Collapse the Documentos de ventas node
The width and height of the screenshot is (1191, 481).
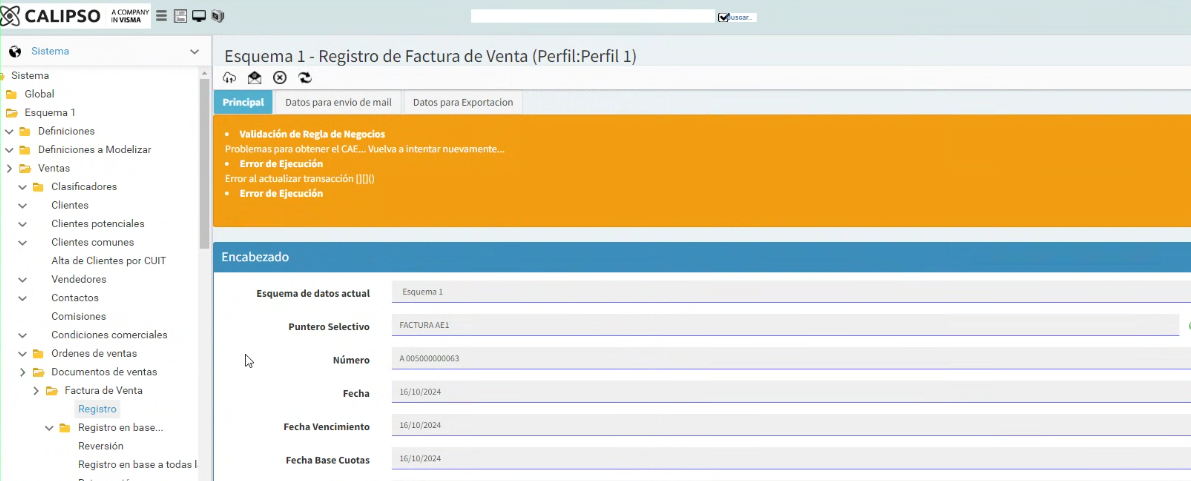[23, 372]
